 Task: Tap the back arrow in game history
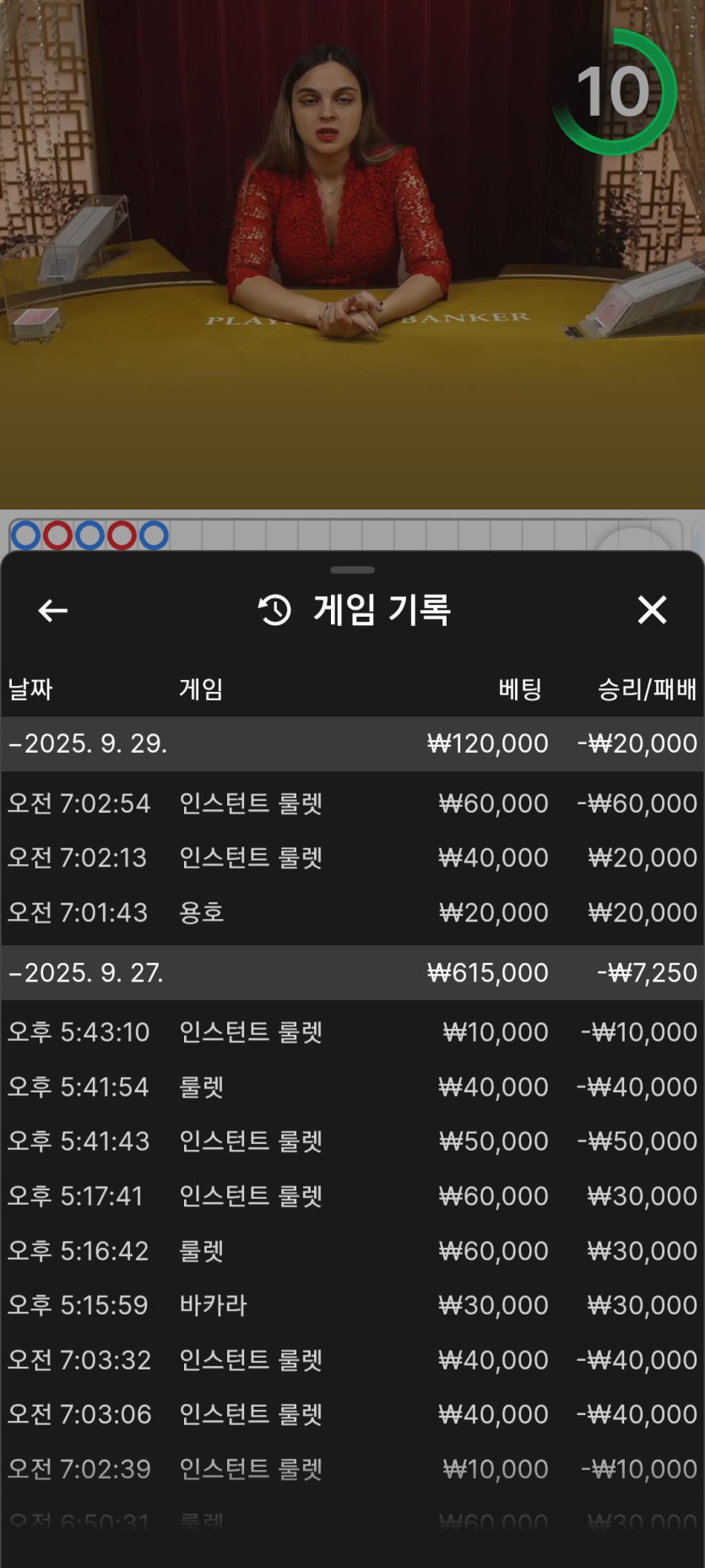tap(52, 610)
